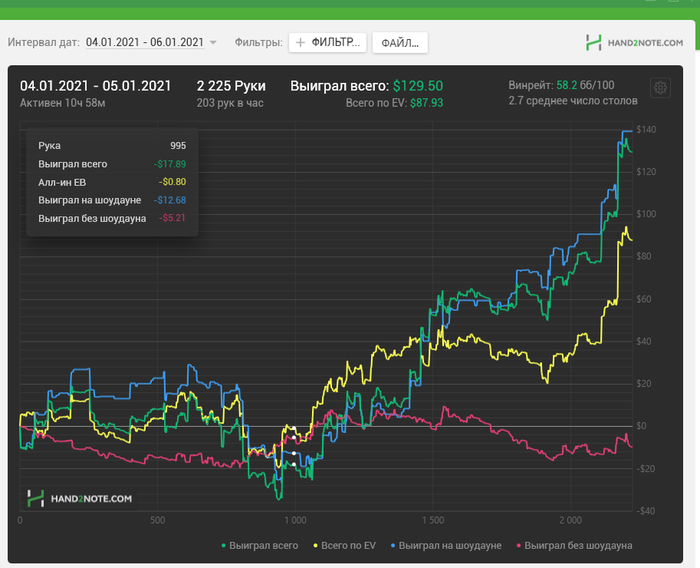Click the '2.7 среднее число столов' text
Screen dimensions: 700x568
573,101
